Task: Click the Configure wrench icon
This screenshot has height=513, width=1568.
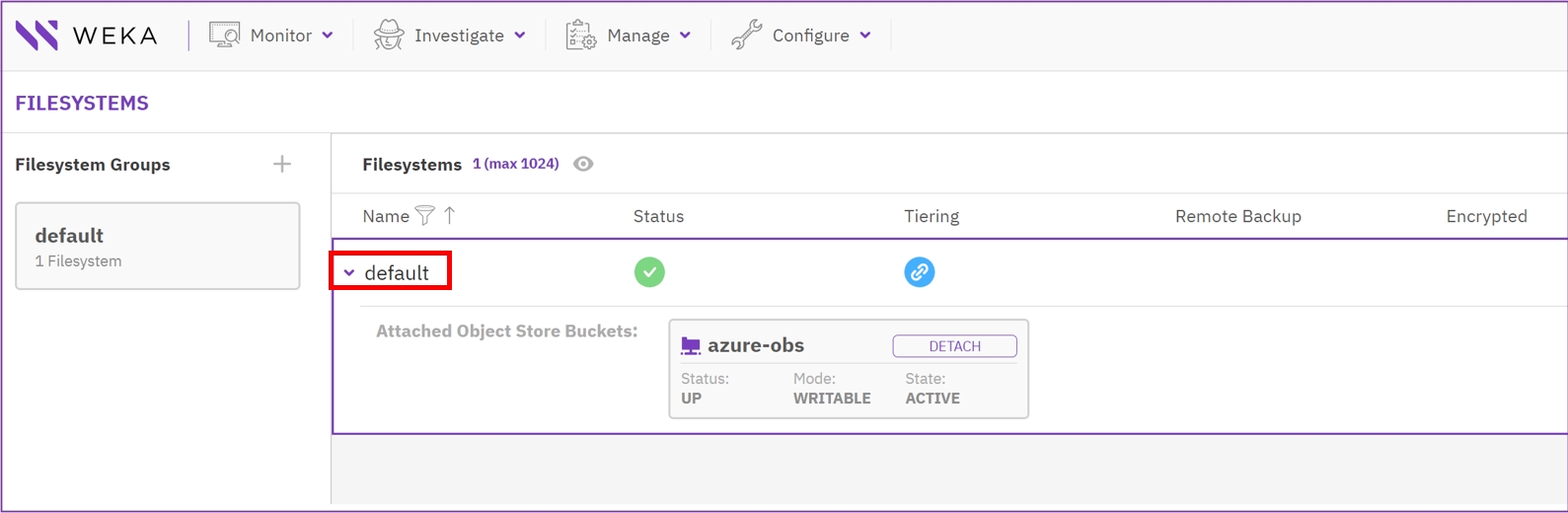Action: tap(746, 36)
